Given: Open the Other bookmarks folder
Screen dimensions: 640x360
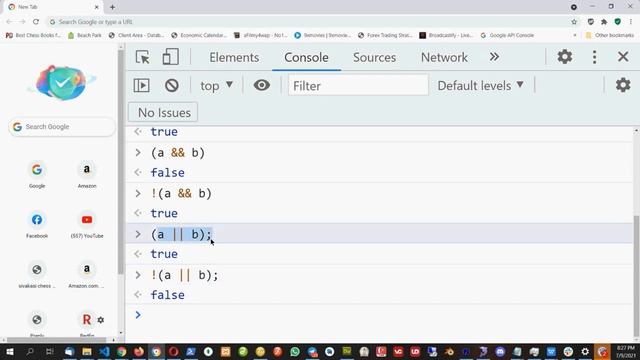Looking at the screenshot, I should pos(611,36).
